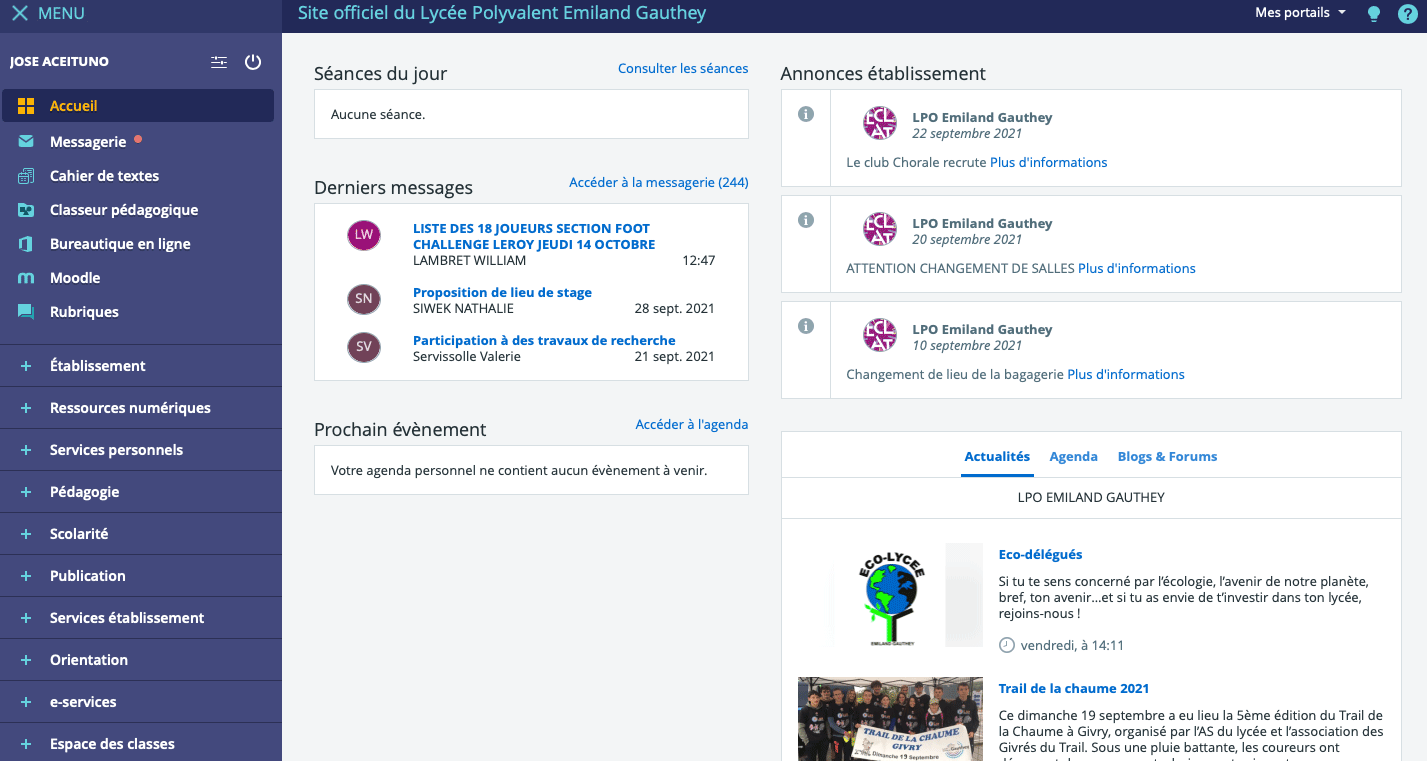Switch to the Agenda tab
The height and width of the screenshot is (761, 1427).
tap(1073, 456)
